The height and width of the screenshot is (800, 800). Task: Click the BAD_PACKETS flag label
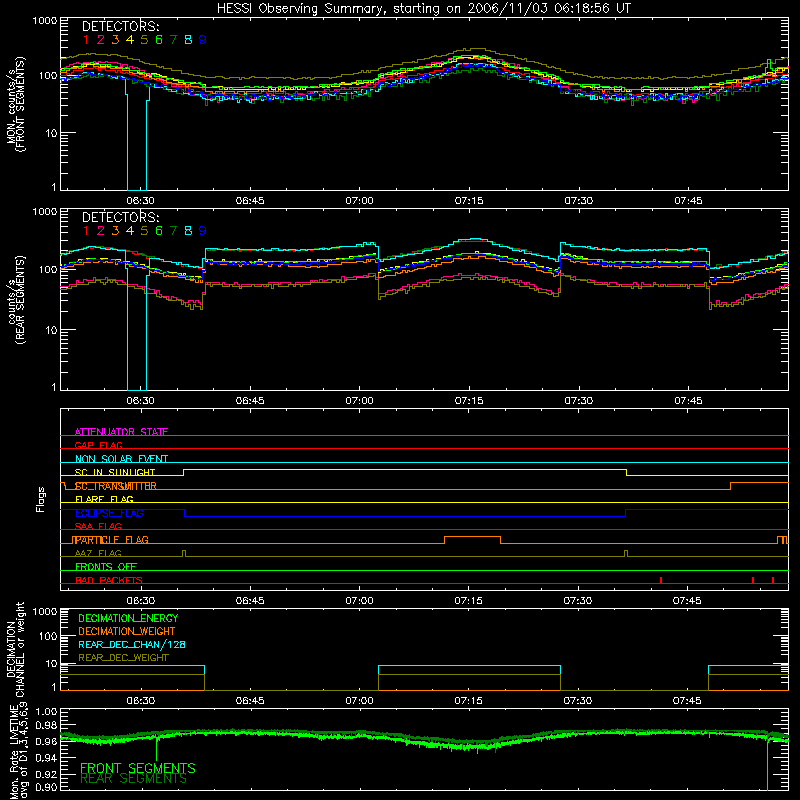tap(109, 580)
